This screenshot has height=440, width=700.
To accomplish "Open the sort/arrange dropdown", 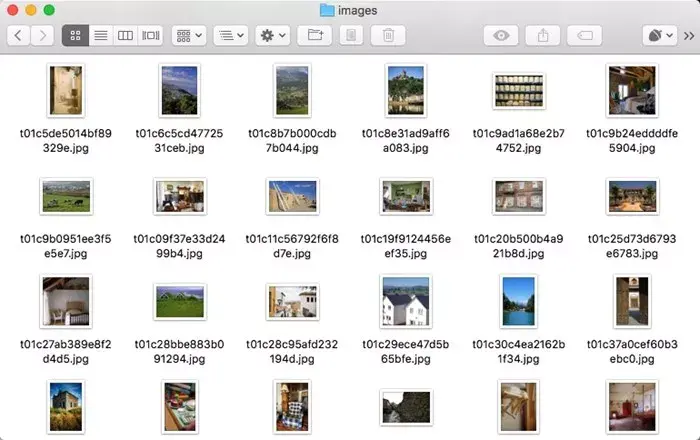I will coord(231,35).
